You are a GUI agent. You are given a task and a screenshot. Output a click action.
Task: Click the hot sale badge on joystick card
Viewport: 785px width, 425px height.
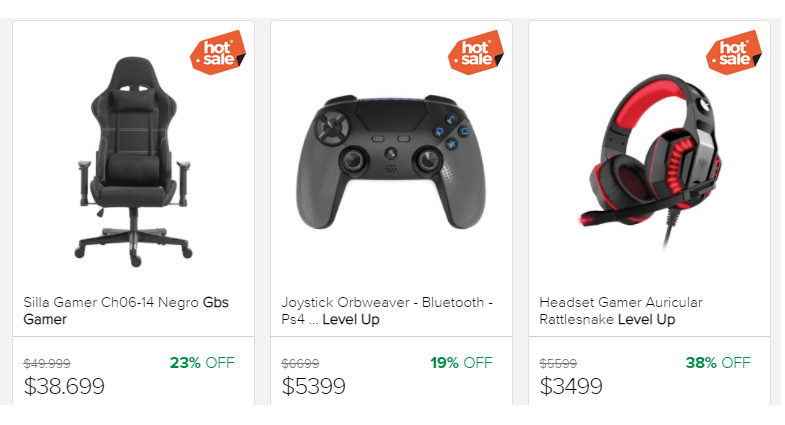475,51
